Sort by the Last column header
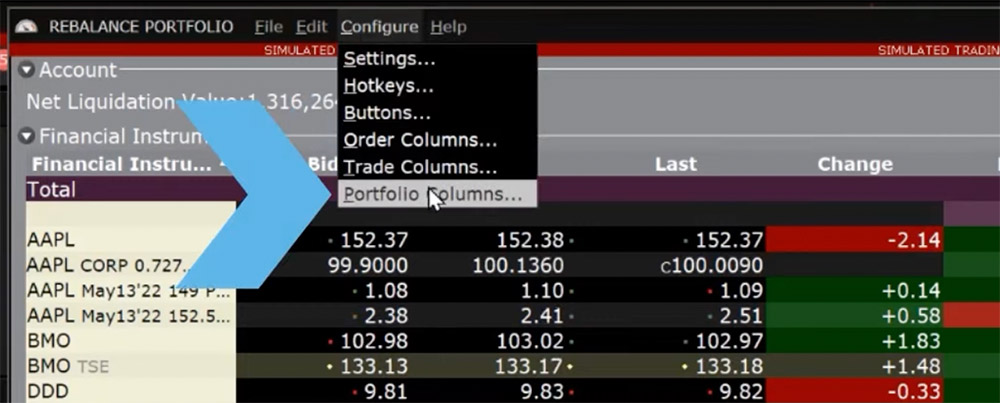1000x403 pixels. pyautogui.click(x=675, y=165)
